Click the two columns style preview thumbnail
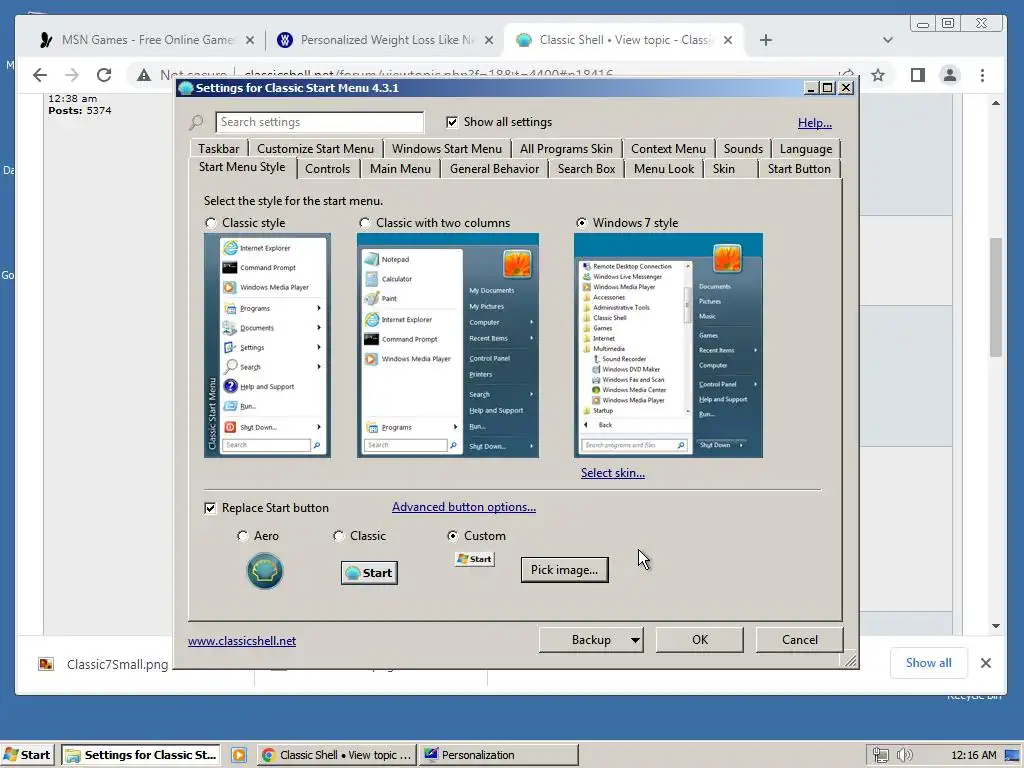Screen dimensions: 1024x768 pos(448,345)
